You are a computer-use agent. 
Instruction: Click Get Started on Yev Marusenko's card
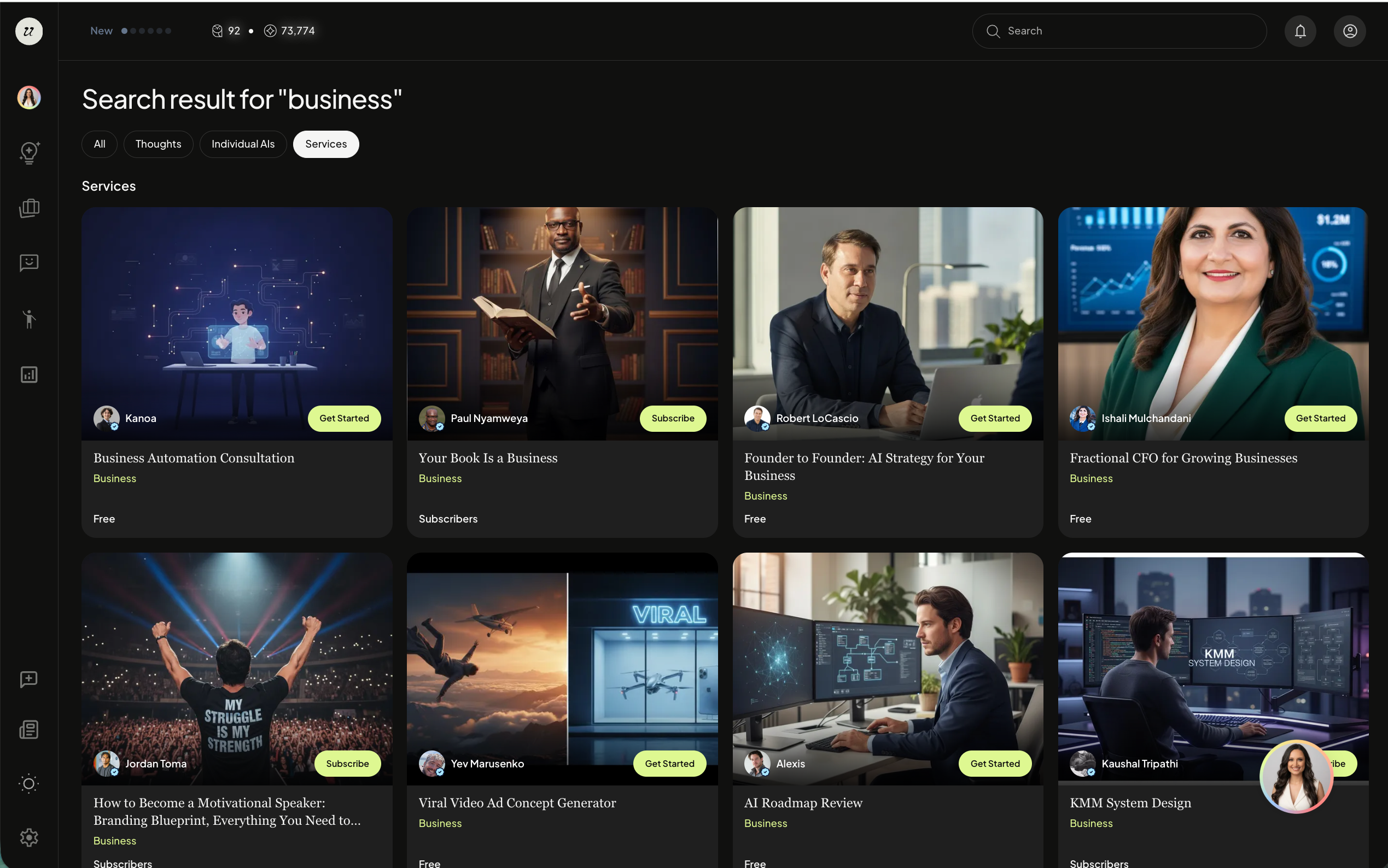click(x=669, y=764)
